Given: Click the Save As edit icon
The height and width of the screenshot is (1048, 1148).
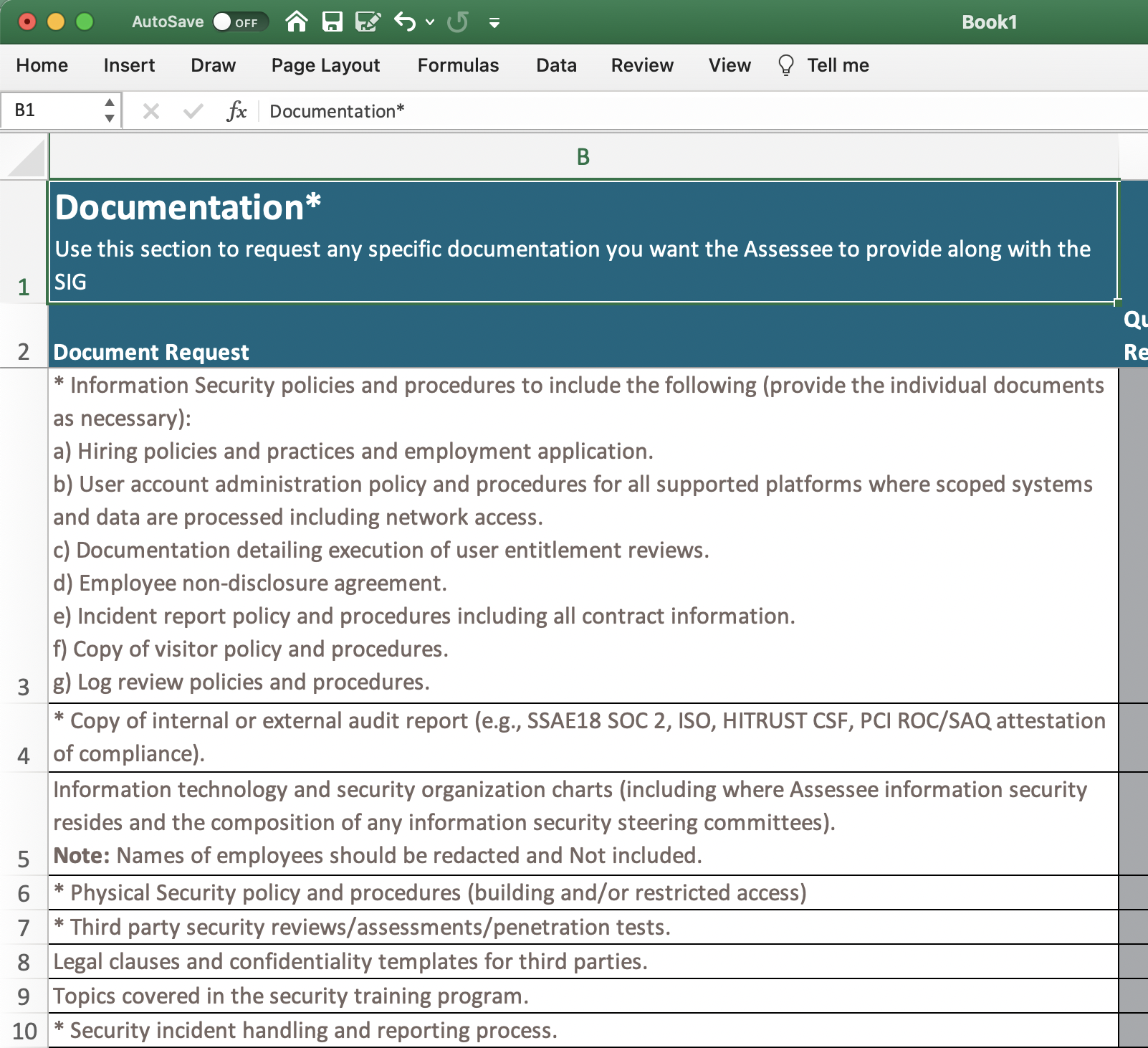Looking at the screenshot, I should pyautogui.click(x=368, y=22).
